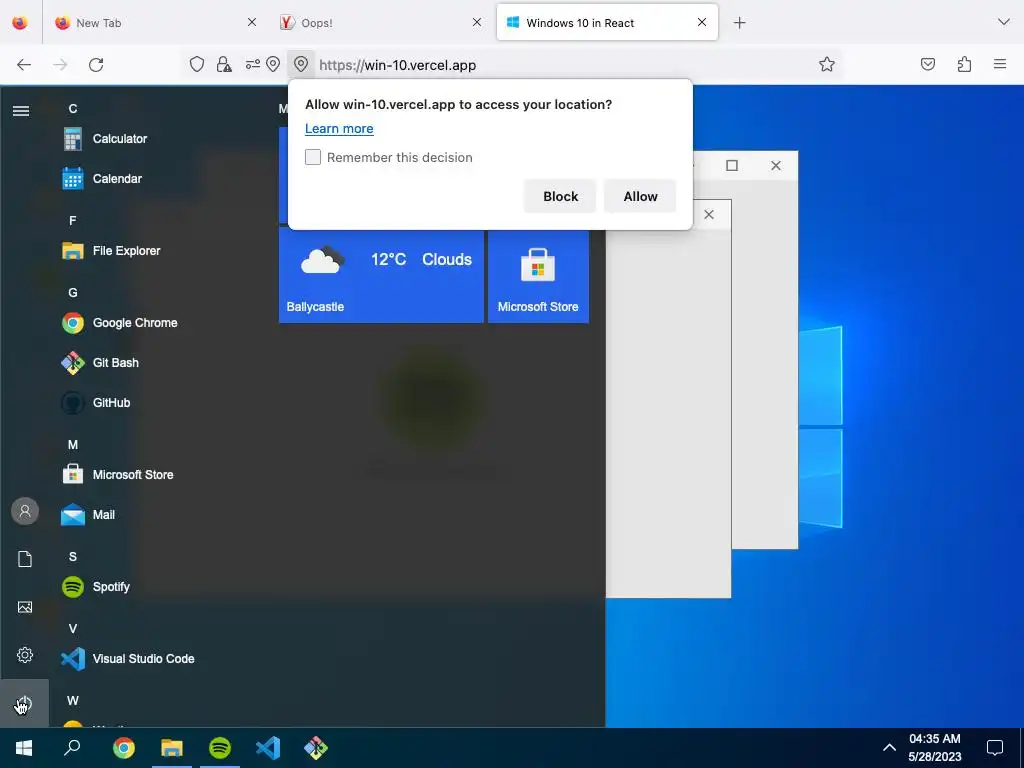Click the letter M section header

[x=72, y=445]
